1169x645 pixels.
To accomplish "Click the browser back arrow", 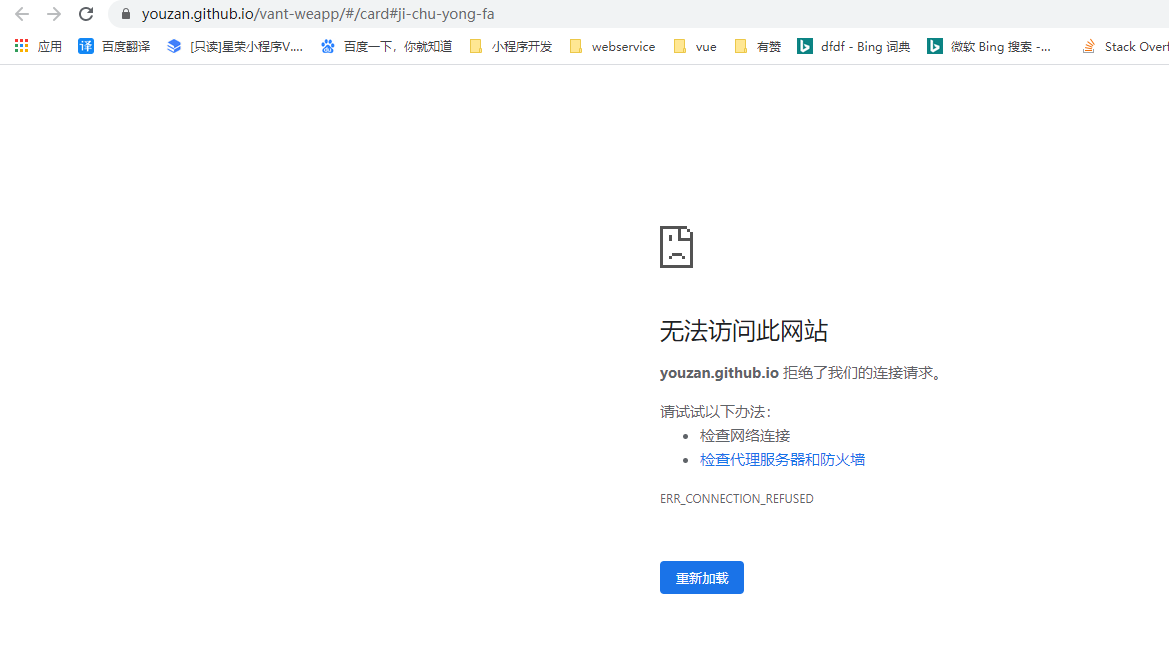I will coord(22,14).
